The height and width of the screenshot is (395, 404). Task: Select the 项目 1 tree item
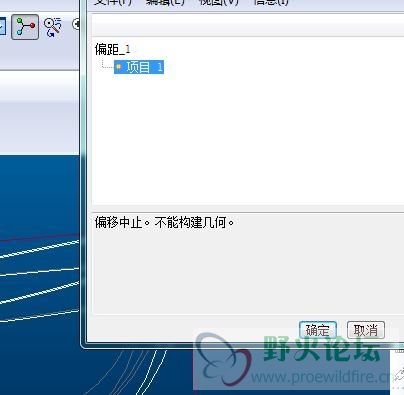click(139, 67)
